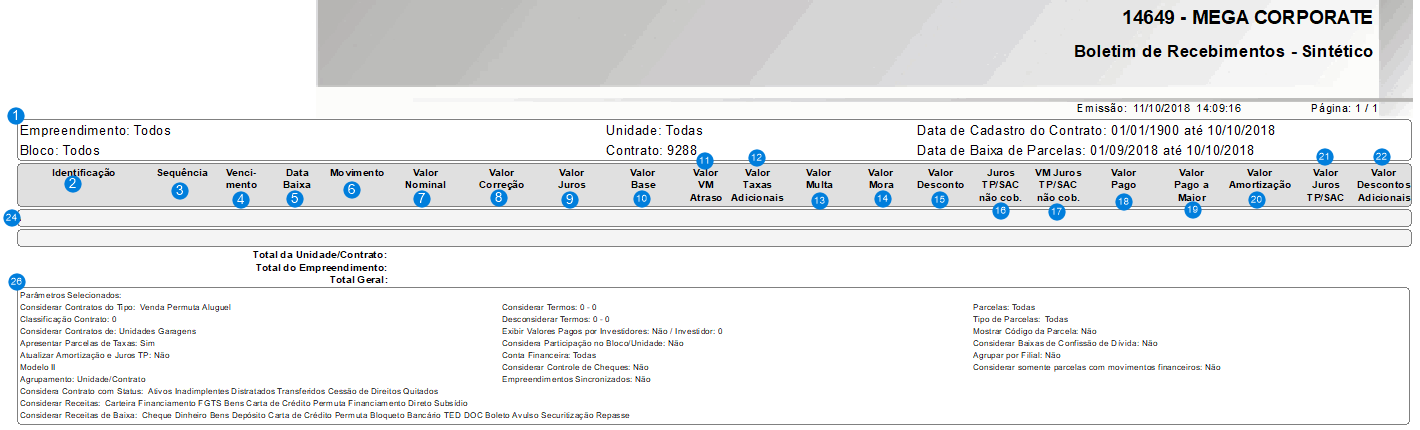The height and width of the screenshot is (430, 1420).
Task: Click the 'Movimento' column header
Action: (x=357, y=173)
